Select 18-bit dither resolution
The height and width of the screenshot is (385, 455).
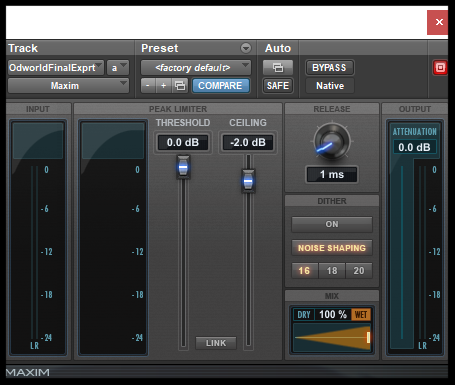click(332, 271)
